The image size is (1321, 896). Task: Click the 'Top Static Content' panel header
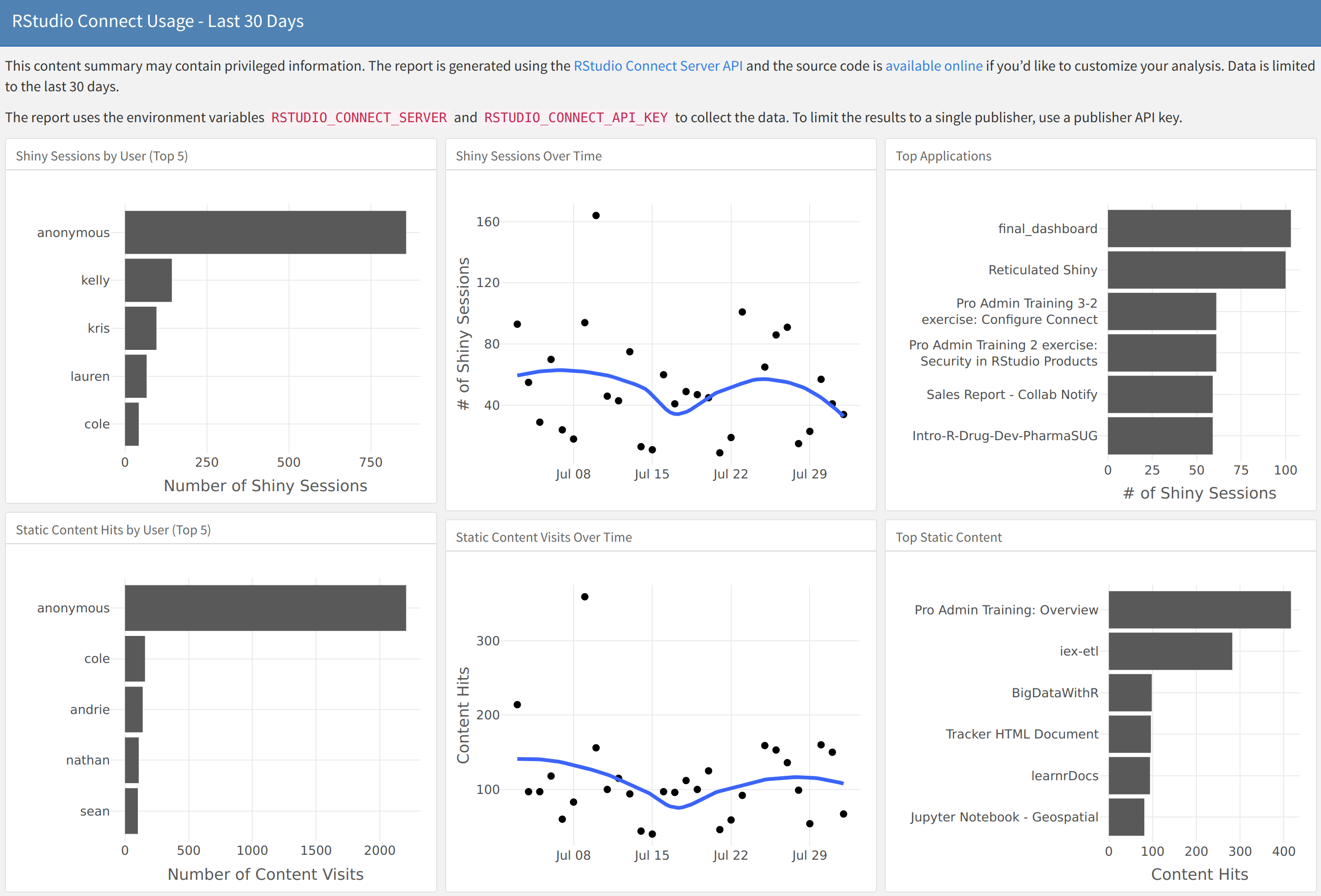[x=948, y=537]
